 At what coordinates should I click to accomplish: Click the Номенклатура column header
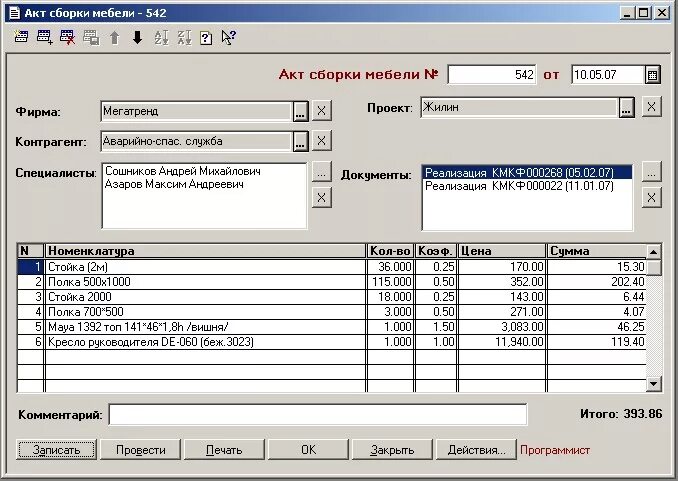(x=205, y=251)
